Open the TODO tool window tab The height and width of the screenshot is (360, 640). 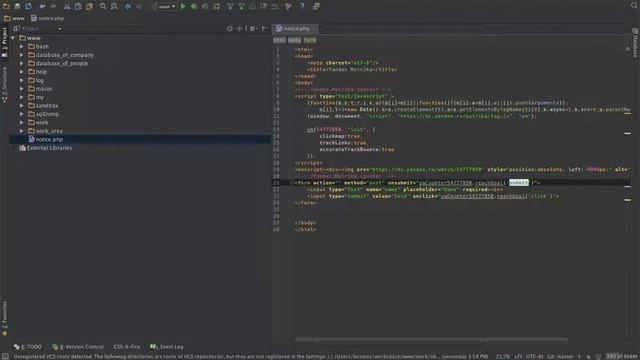point(28,347)
